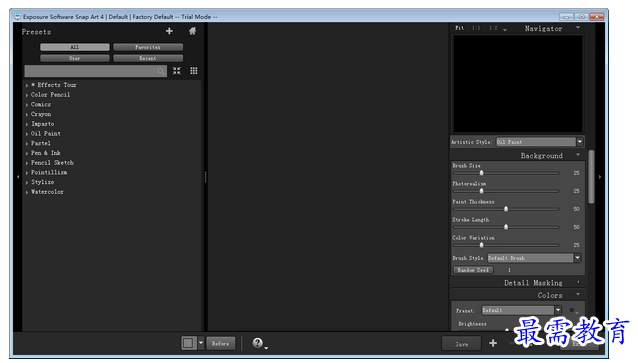Click into the preset search field
This screenshot has height=363, width=638.
96,71
